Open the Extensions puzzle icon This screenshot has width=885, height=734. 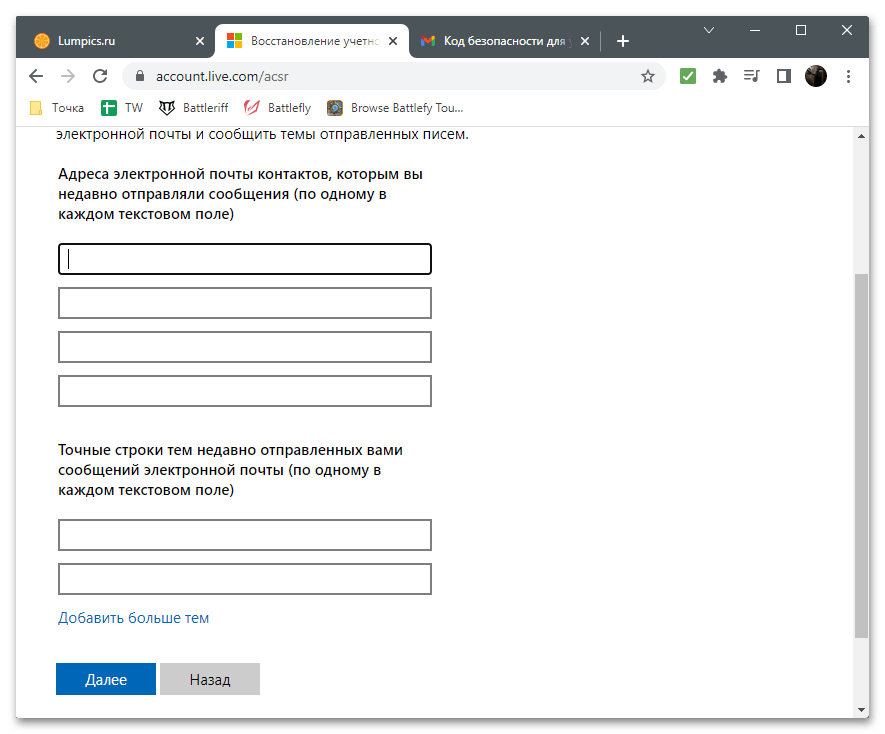(x=720, y=76)
